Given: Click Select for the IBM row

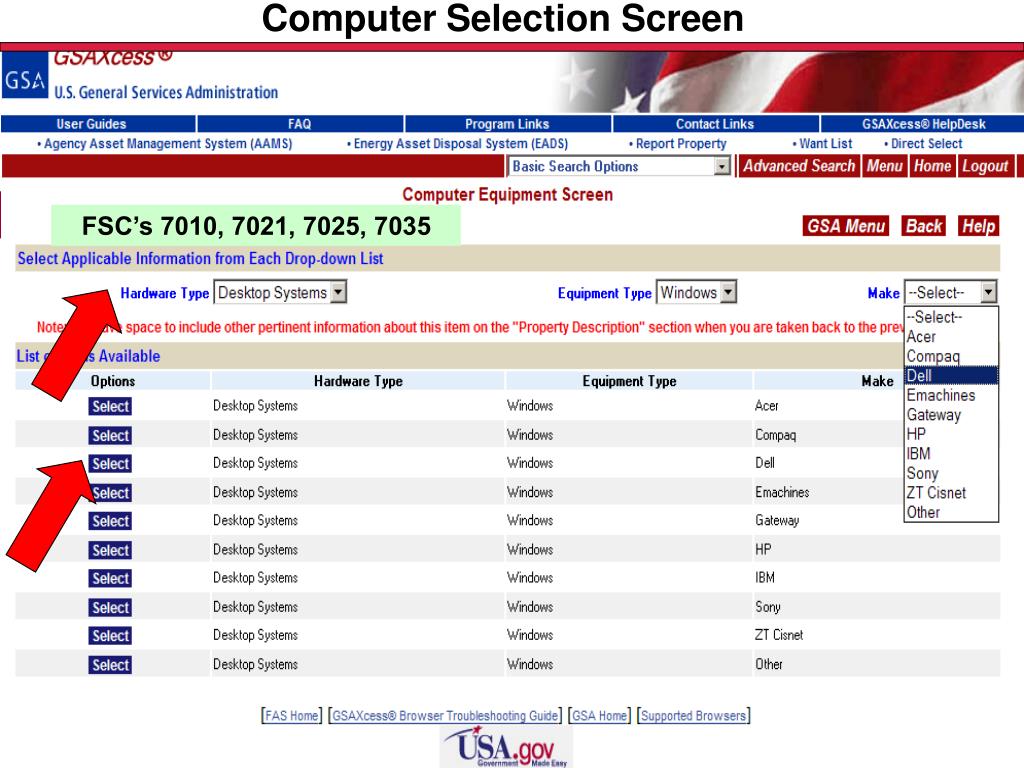Looking at the screenshot, I should 110,579.
